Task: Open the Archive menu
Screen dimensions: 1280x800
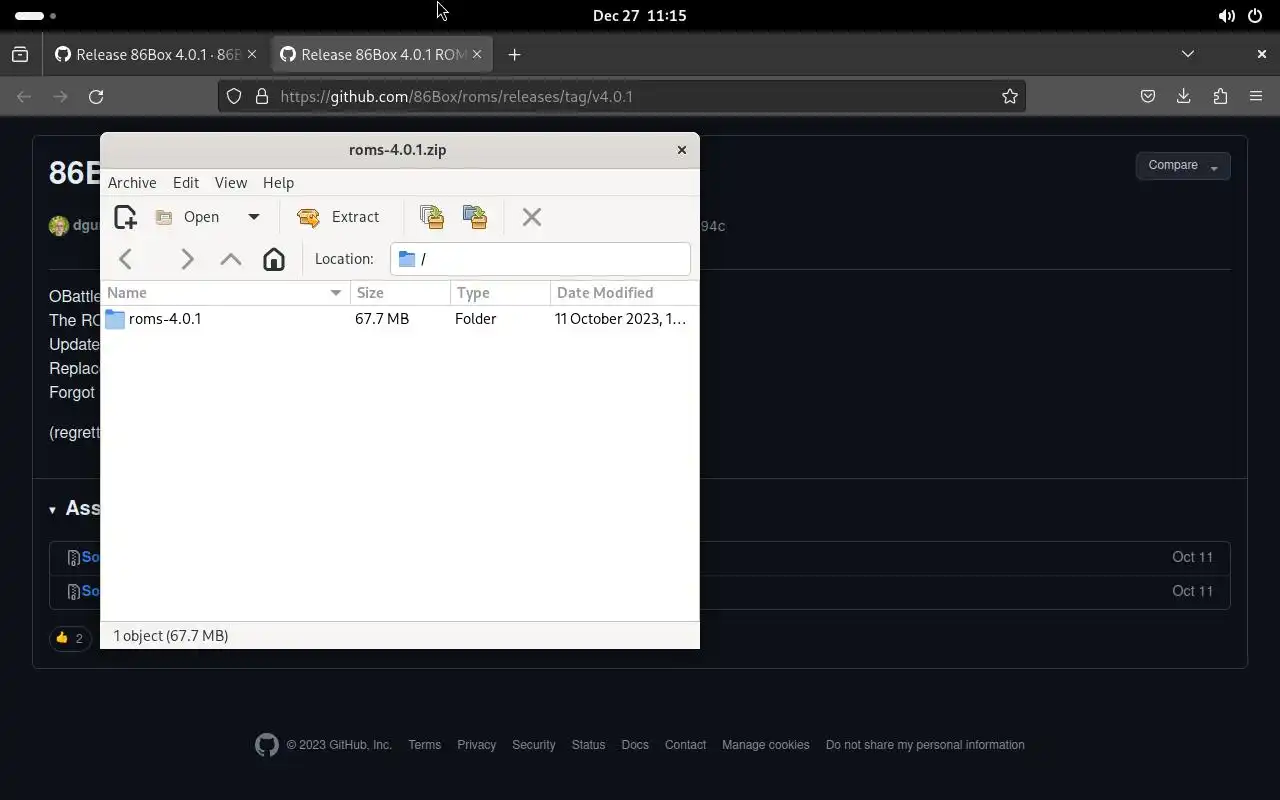Action: coord(132,183)
